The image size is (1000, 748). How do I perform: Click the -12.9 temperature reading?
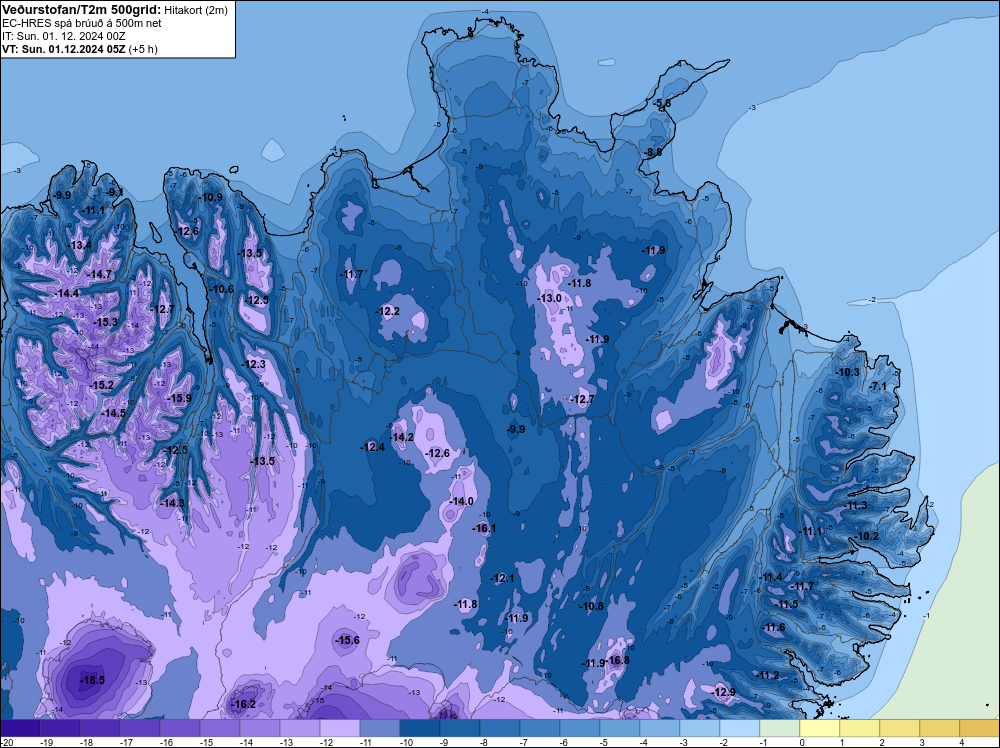point(723,692)
